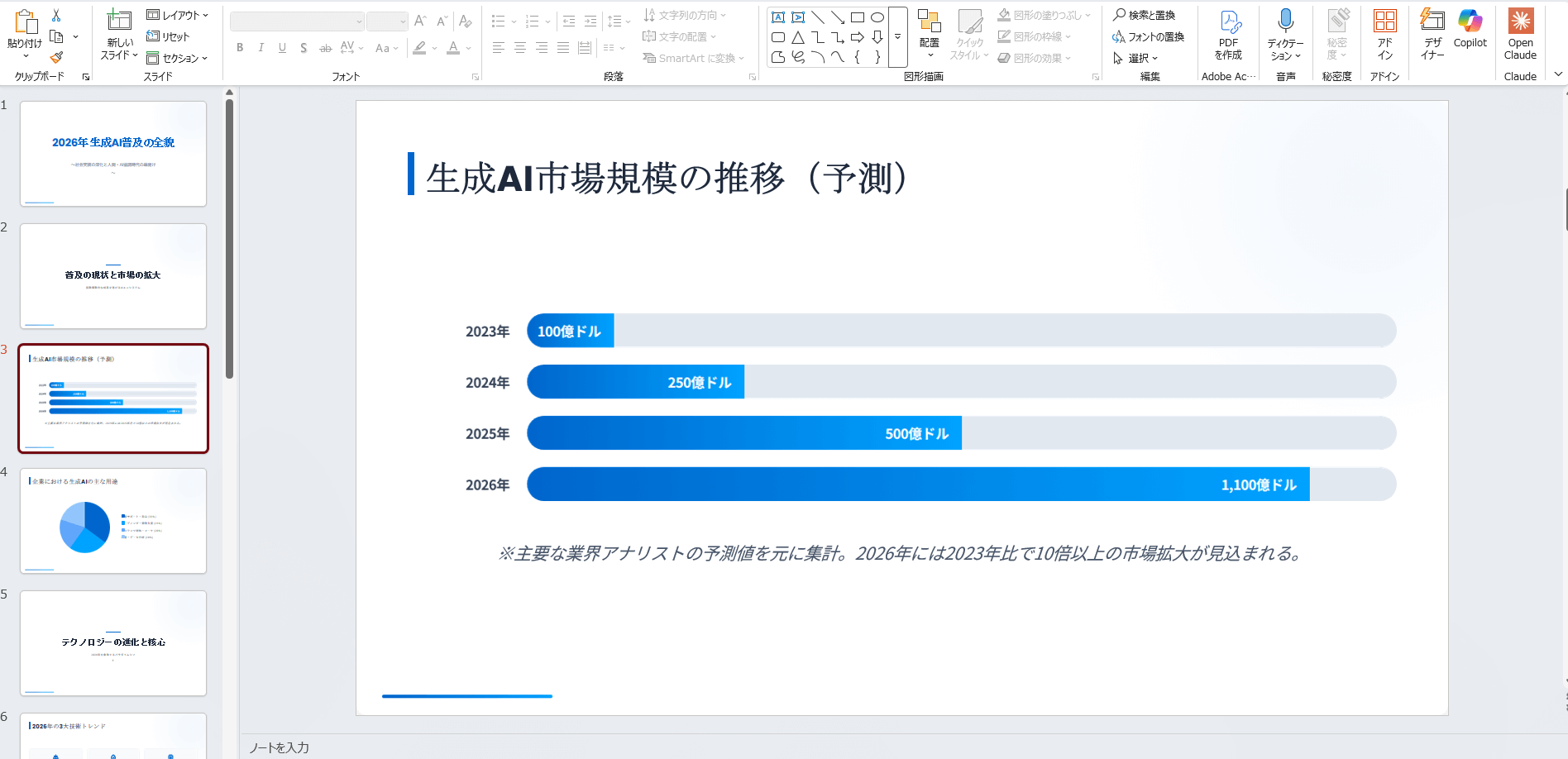The image size is (1568, 759).
Task: Click the リセット reset button
Action: pyautogui.click(x=169, y=36)
